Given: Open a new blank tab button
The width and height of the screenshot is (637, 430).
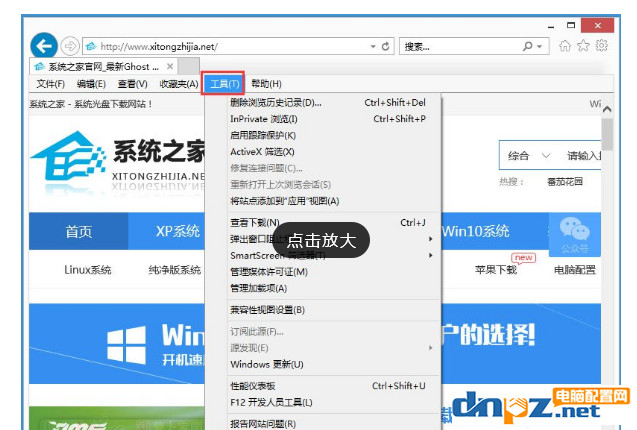Looking at the screenshot, I should click(x=189, y=66).
